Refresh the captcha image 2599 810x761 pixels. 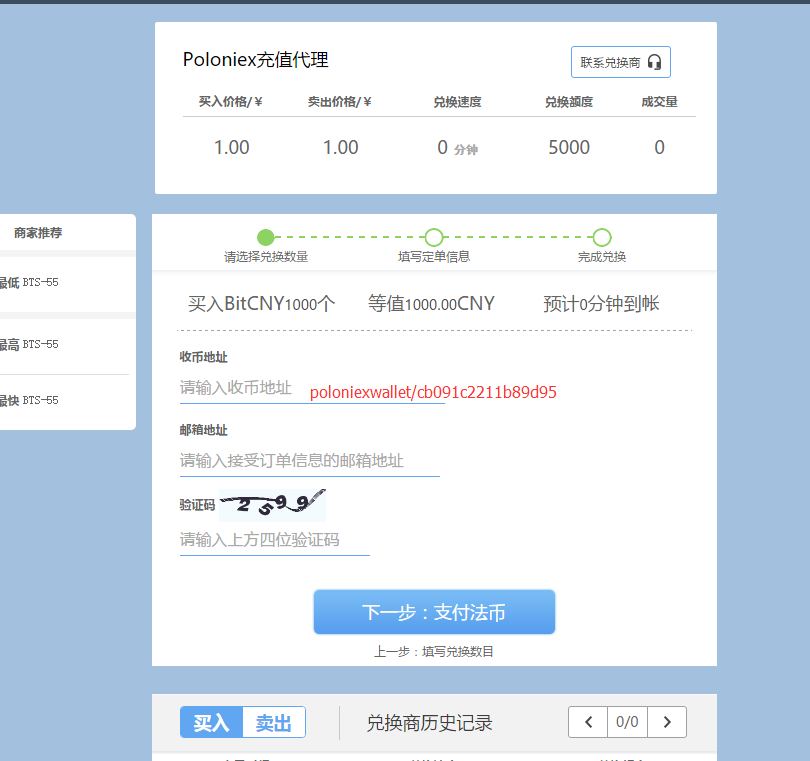pyautogui.click(x=272, y=504)
